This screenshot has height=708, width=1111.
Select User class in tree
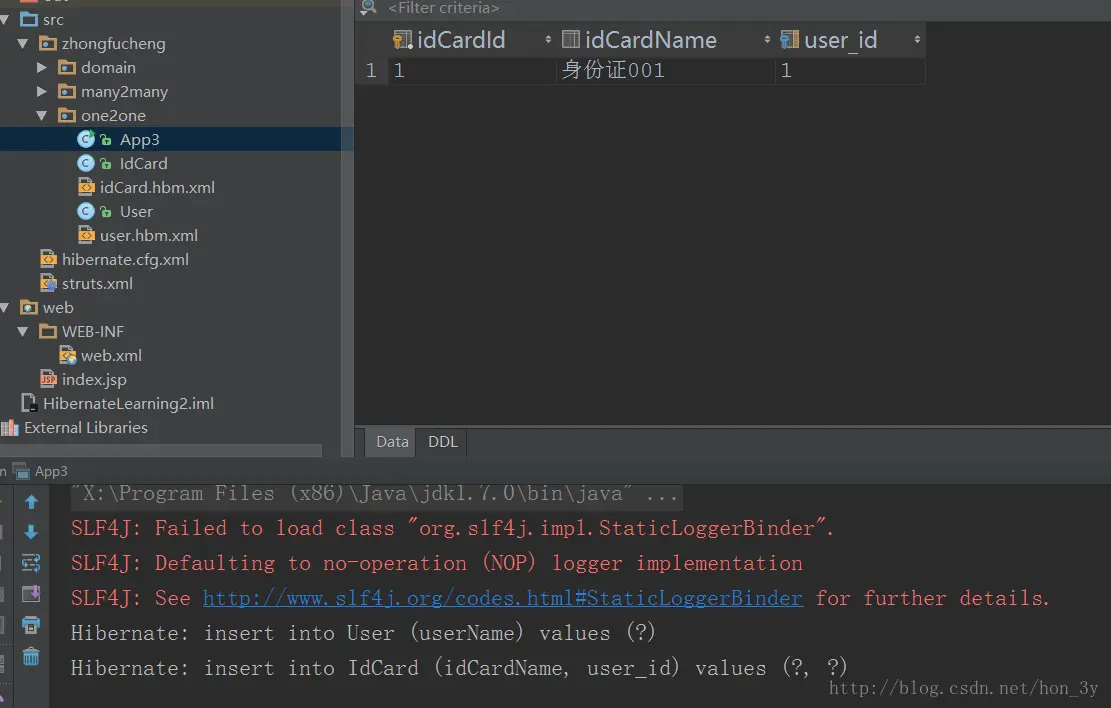point(136,211)
